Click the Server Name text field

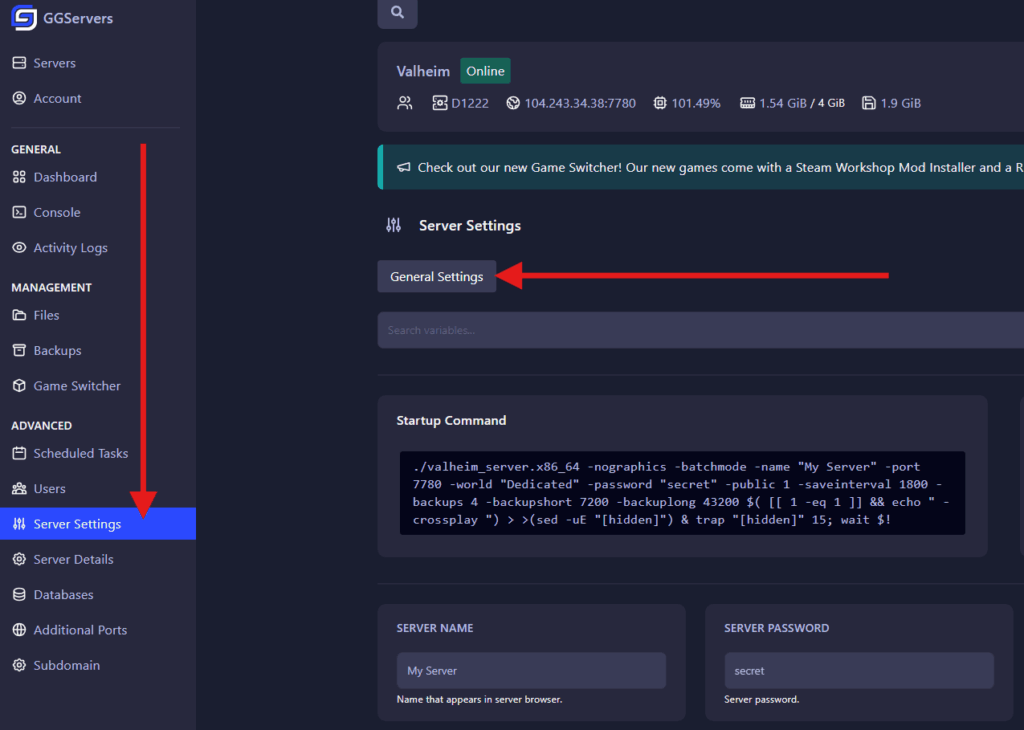(x=531, y=670)
